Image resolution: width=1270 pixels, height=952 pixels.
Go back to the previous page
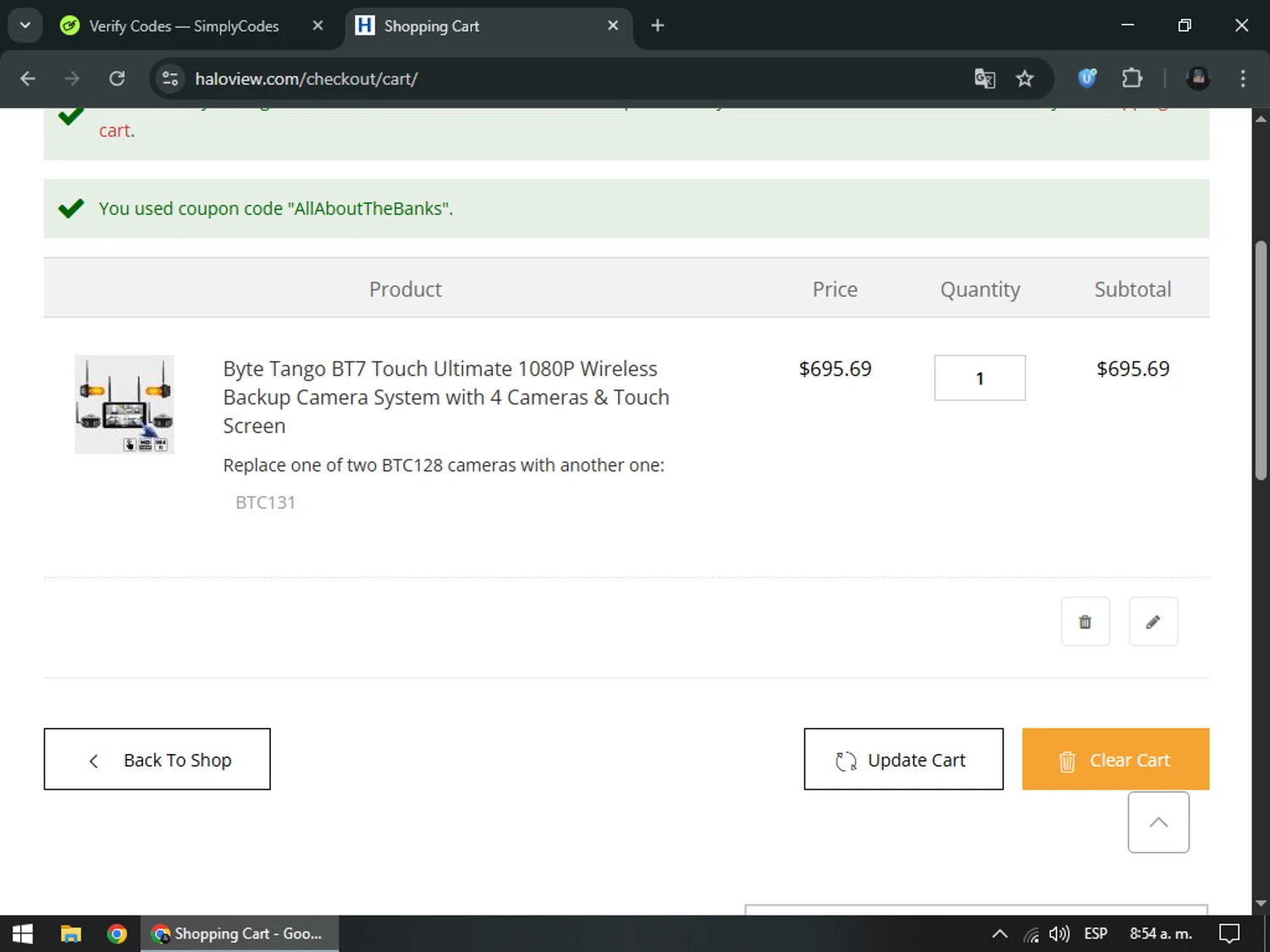point(28,79)
